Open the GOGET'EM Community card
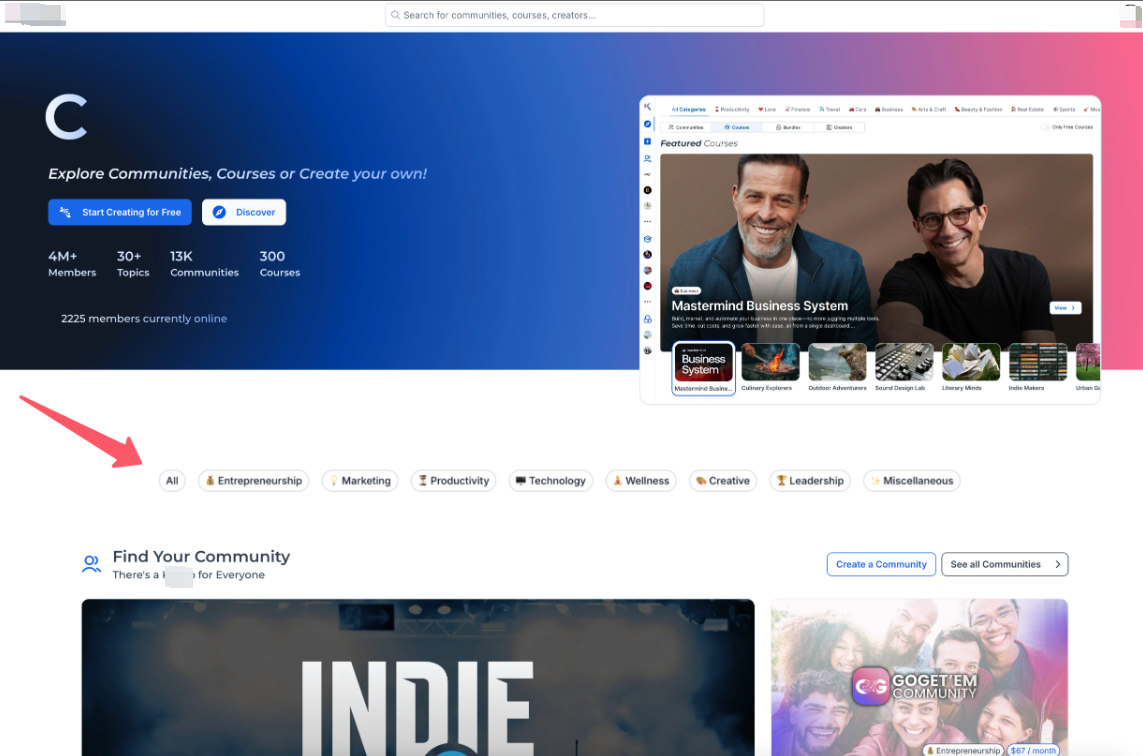Viewport: 1143px width, 756px height. pos(919,677)
